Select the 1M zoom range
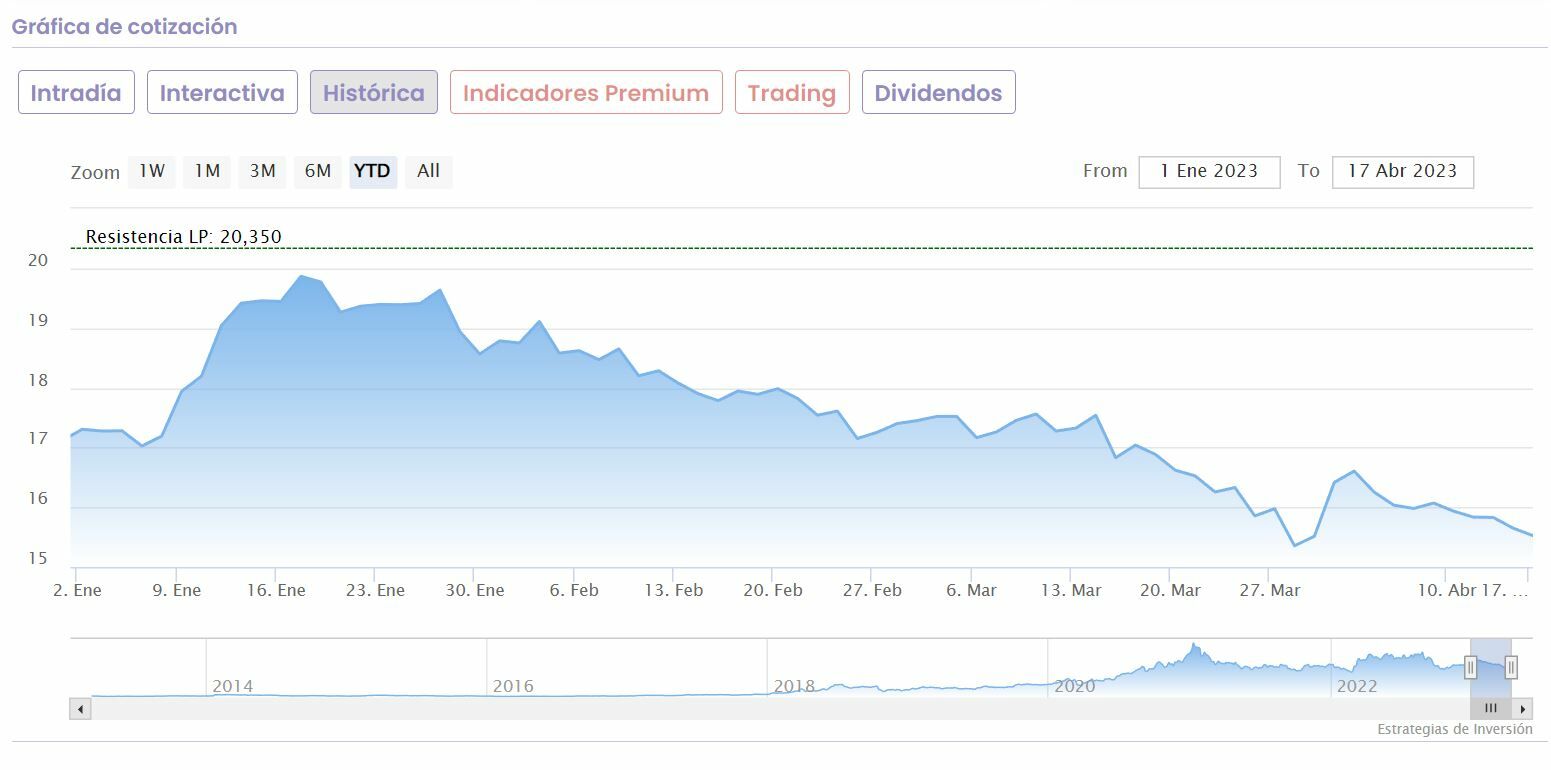The height and width of the screenshot is (770, 1551). click(207, 172)
